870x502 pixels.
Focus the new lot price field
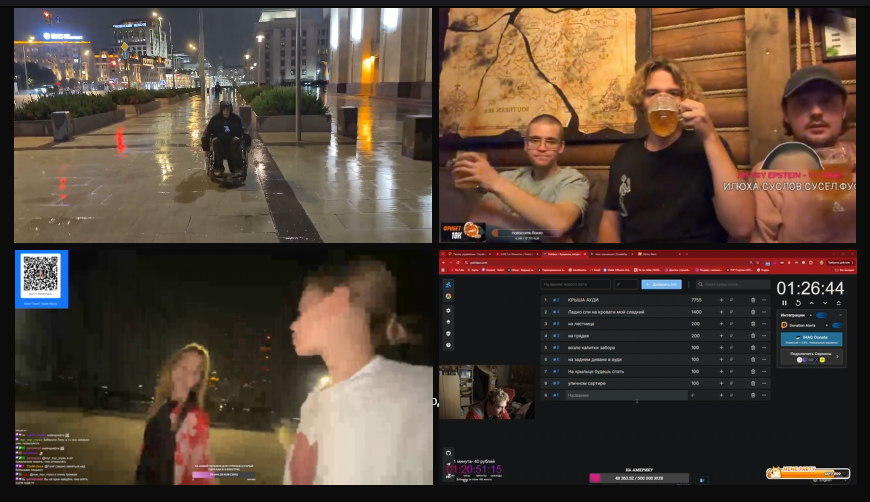coord(626,285)
